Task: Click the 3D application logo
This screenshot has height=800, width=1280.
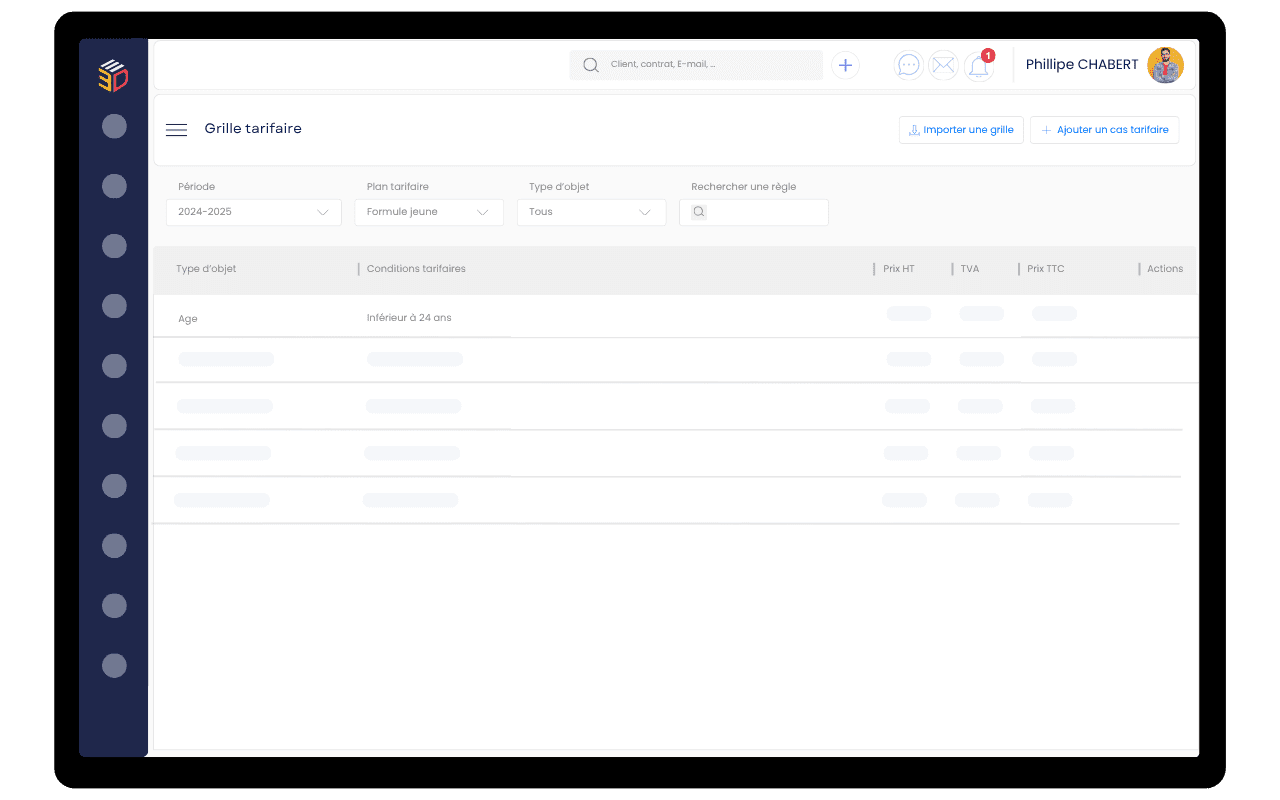Action: pyautogui.click(x=113, y=76)
